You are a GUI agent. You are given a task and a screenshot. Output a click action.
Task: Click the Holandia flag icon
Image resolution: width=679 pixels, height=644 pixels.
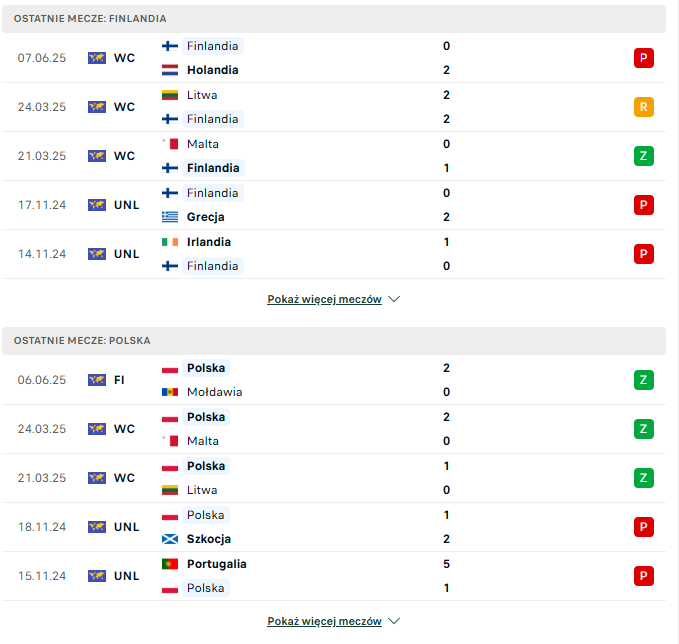pos(170,70)
